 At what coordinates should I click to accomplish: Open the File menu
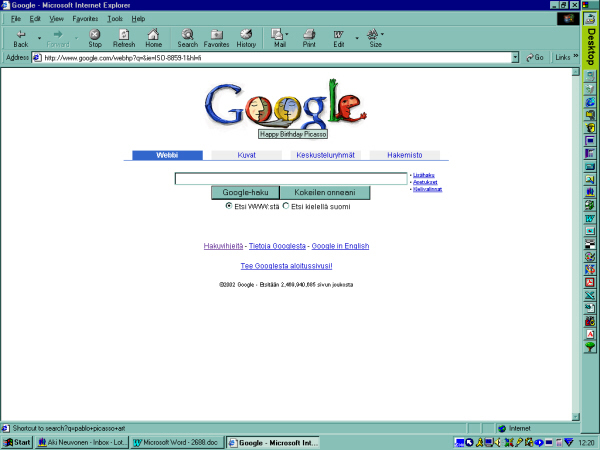(x=16, y=19)
